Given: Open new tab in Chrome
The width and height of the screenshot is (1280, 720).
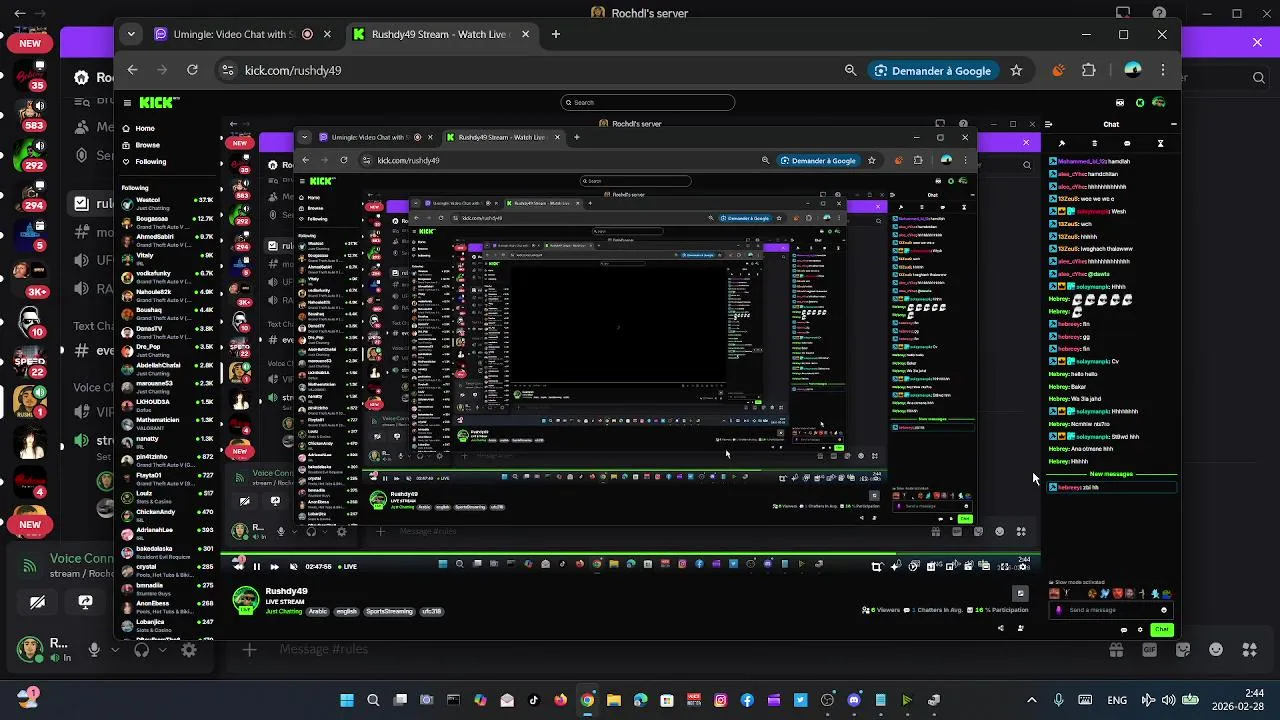Looking at the screenshot, I should [555, 34].
